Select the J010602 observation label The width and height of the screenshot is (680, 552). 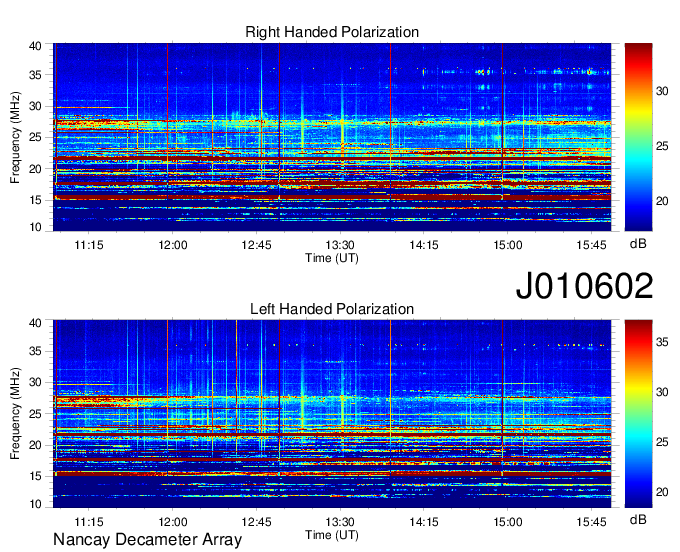[x=584, y=286]
